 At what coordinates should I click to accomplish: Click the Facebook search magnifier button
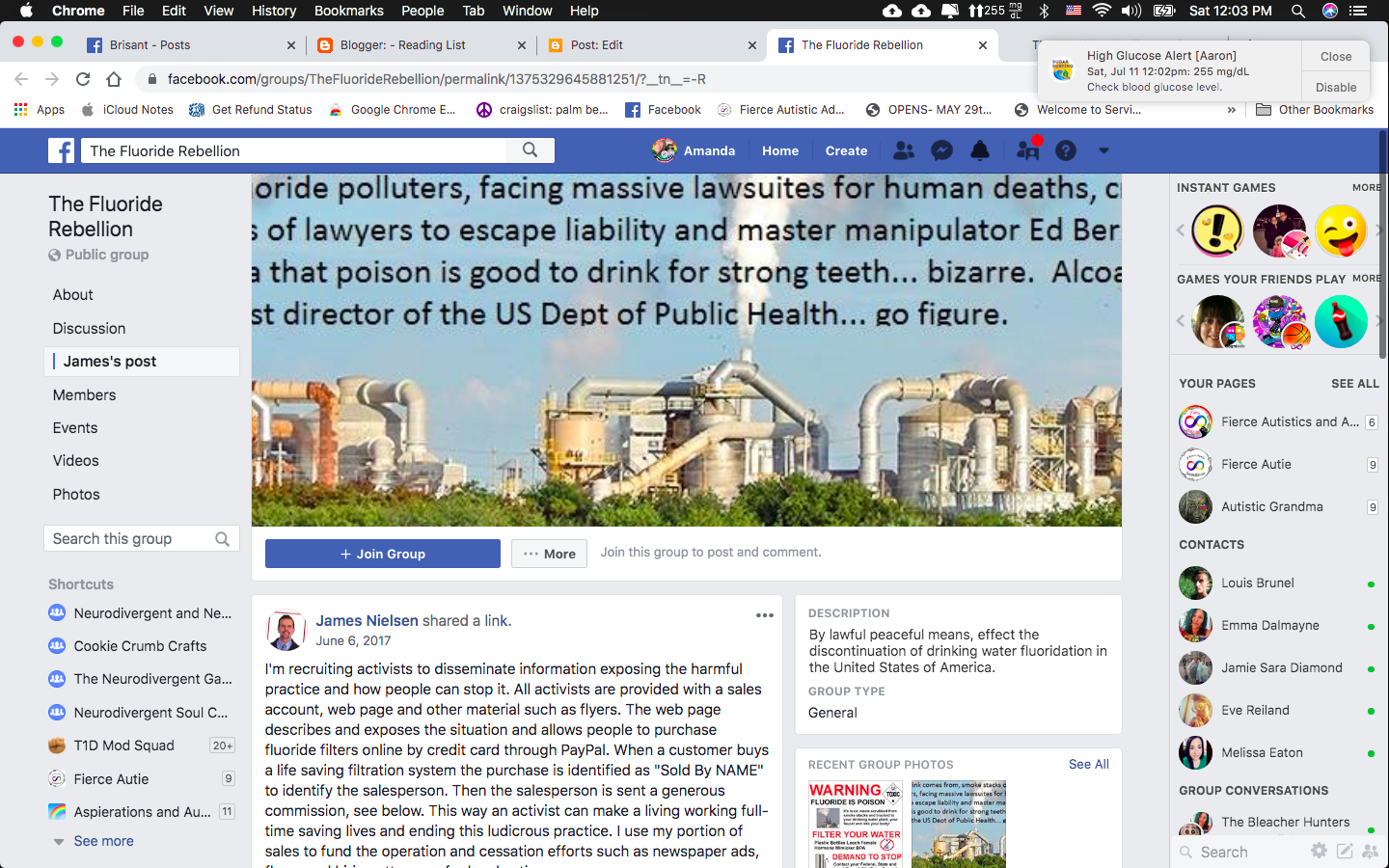[530, 150]
